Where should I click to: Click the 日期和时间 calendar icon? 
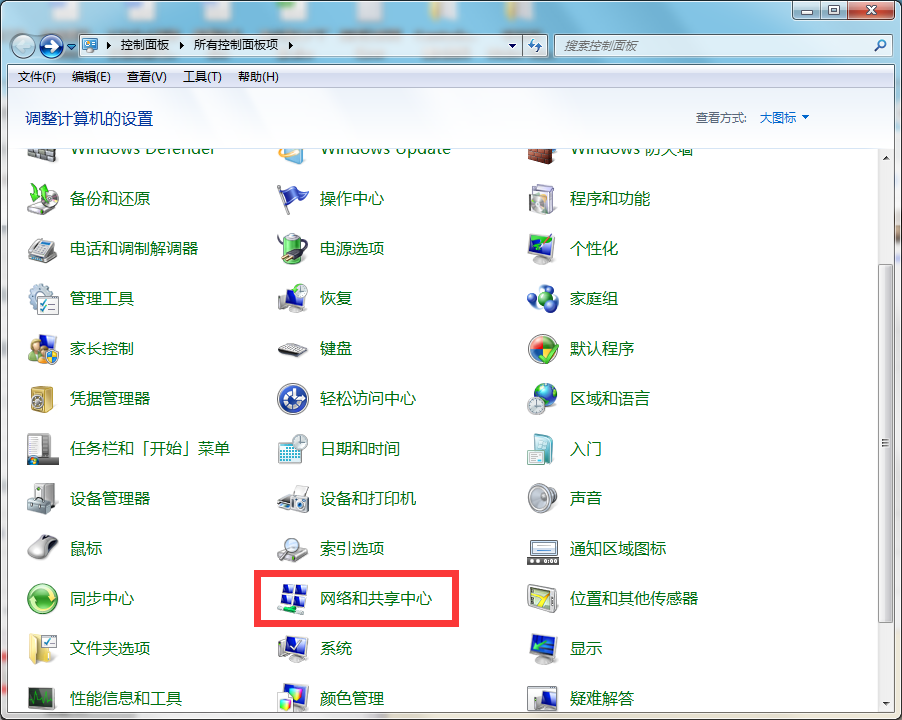tap(293, 449)
